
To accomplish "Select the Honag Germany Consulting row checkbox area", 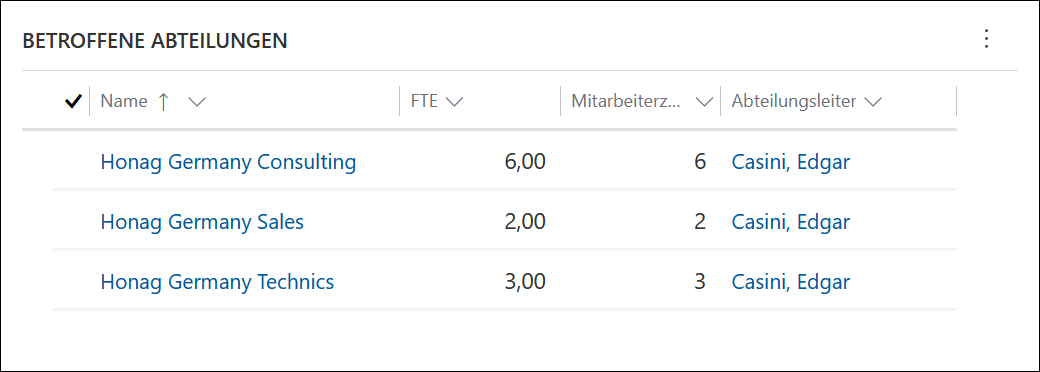I will click(x=73, y=162).
